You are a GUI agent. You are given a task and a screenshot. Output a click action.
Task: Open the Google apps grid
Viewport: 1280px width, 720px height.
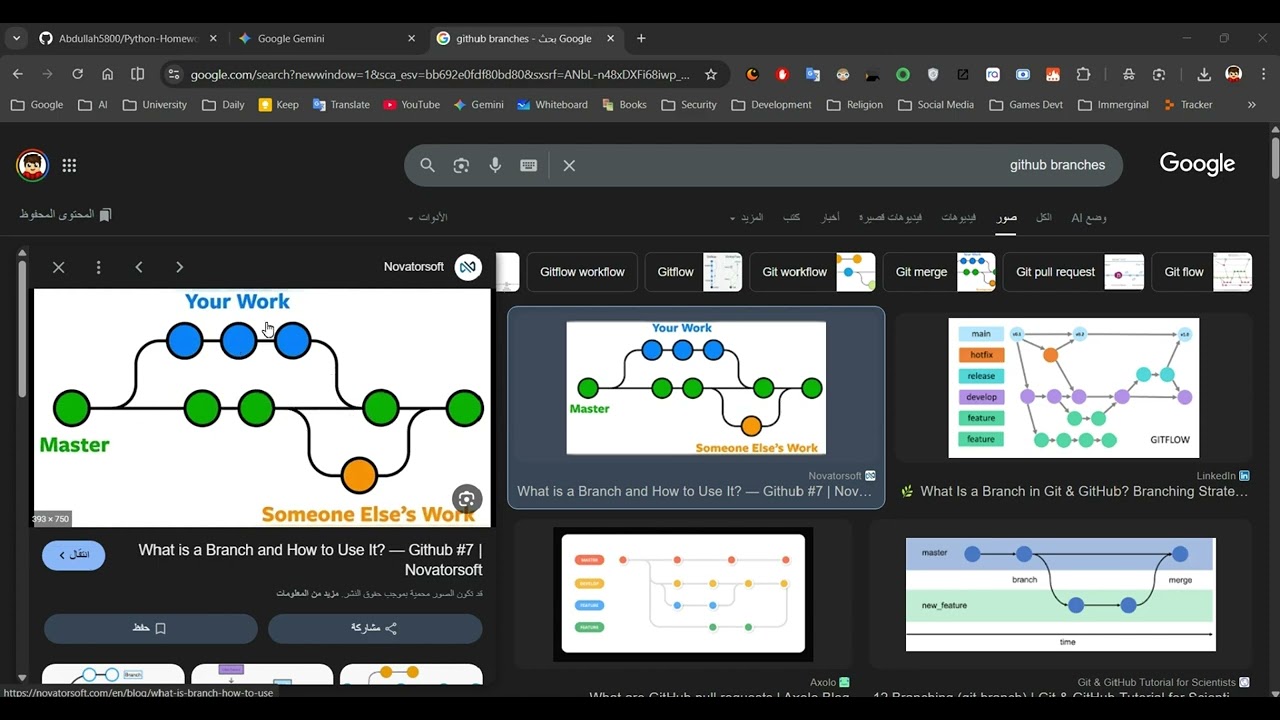(69, 166)
